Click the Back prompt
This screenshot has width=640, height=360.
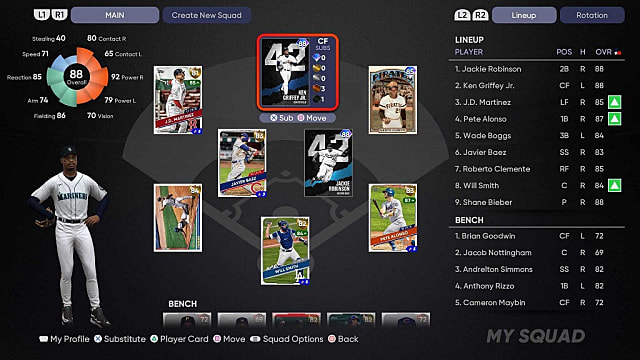343,339
